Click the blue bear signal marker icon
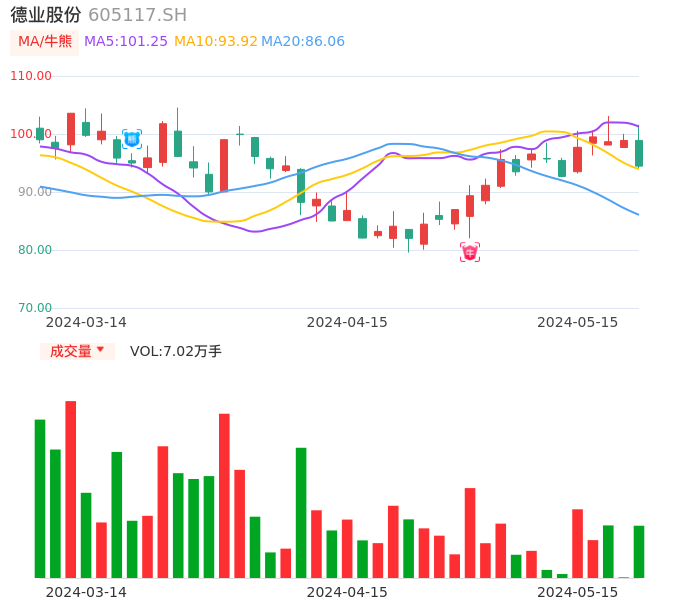The image size is (686, 606). [x=132, y=139]
